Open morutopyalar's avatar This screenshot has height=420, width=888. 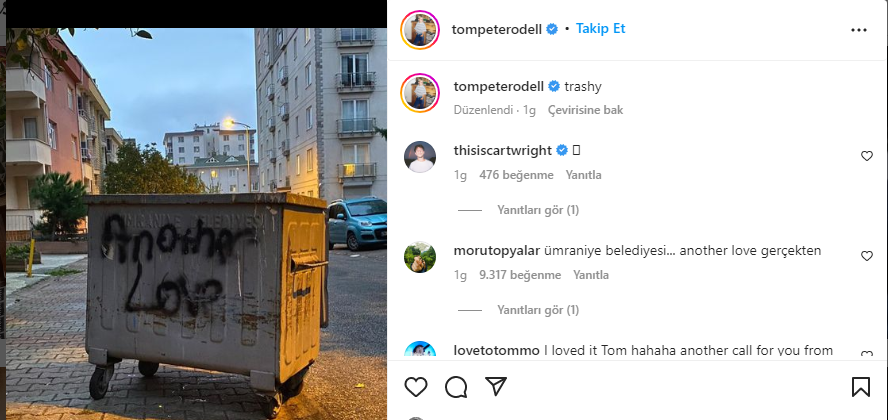click(420, 257)
